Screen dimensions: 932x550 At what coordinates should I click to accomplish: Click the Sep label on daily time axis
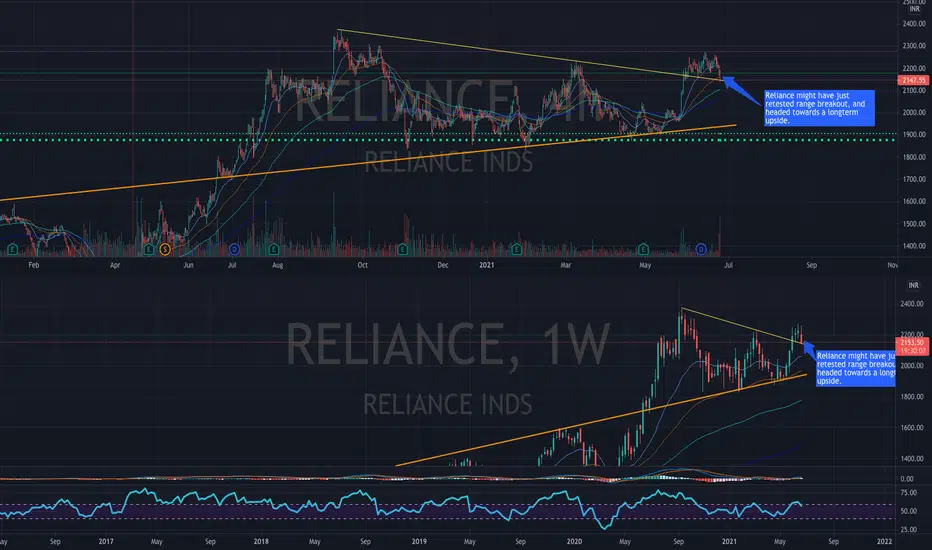coord(811,265)
